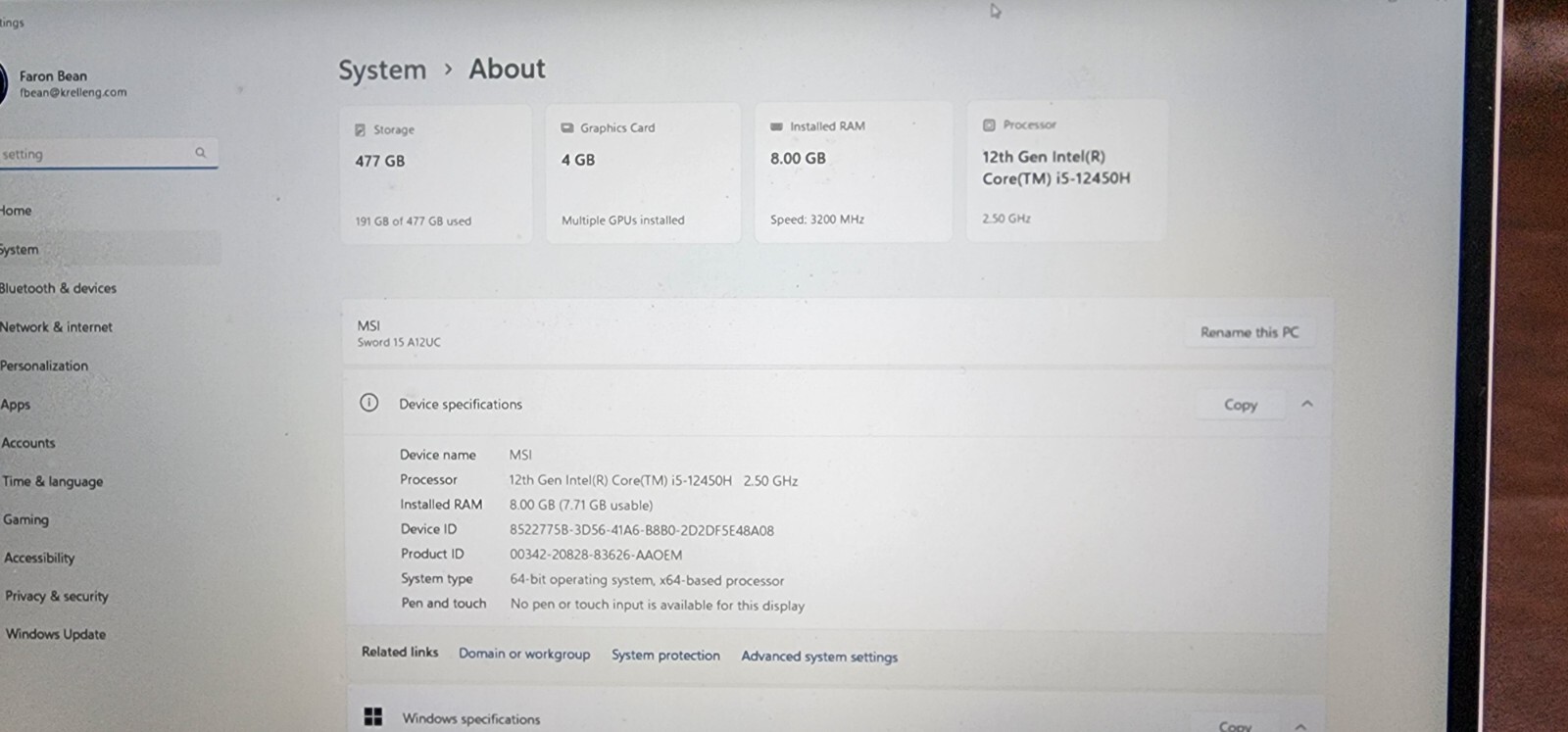The width and height of the screenshot is (1568, 732).
Task: Click the '64-bit operating system, x64-based processor' text
Action: [647, 580]
